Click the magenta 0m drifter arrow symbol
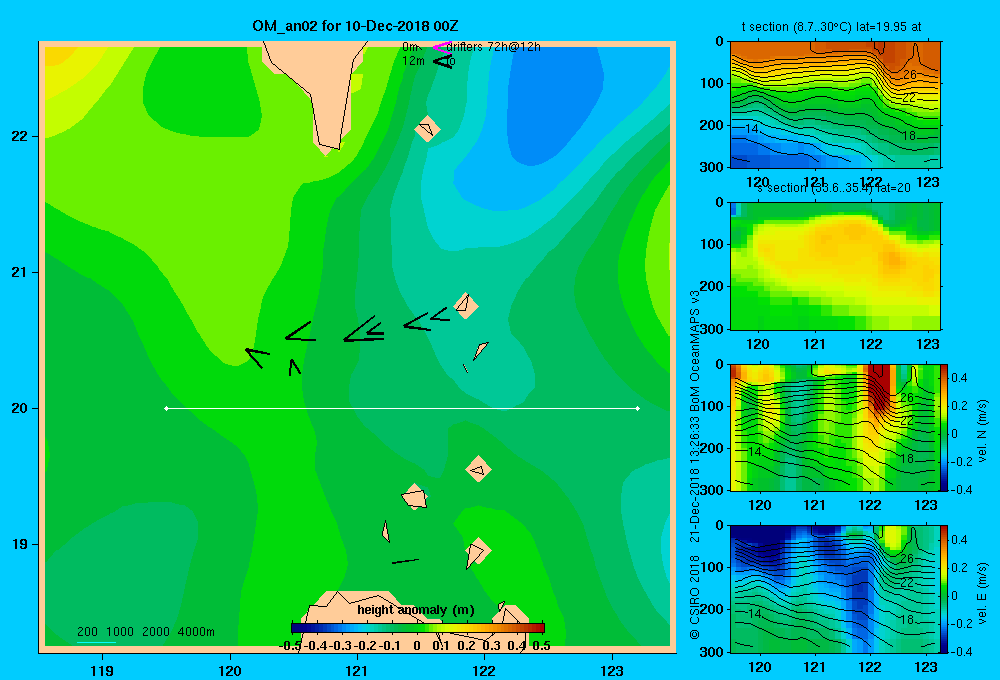Viewport: 1000px width, 680px height. pyautogui.click(x=442, y=47)
